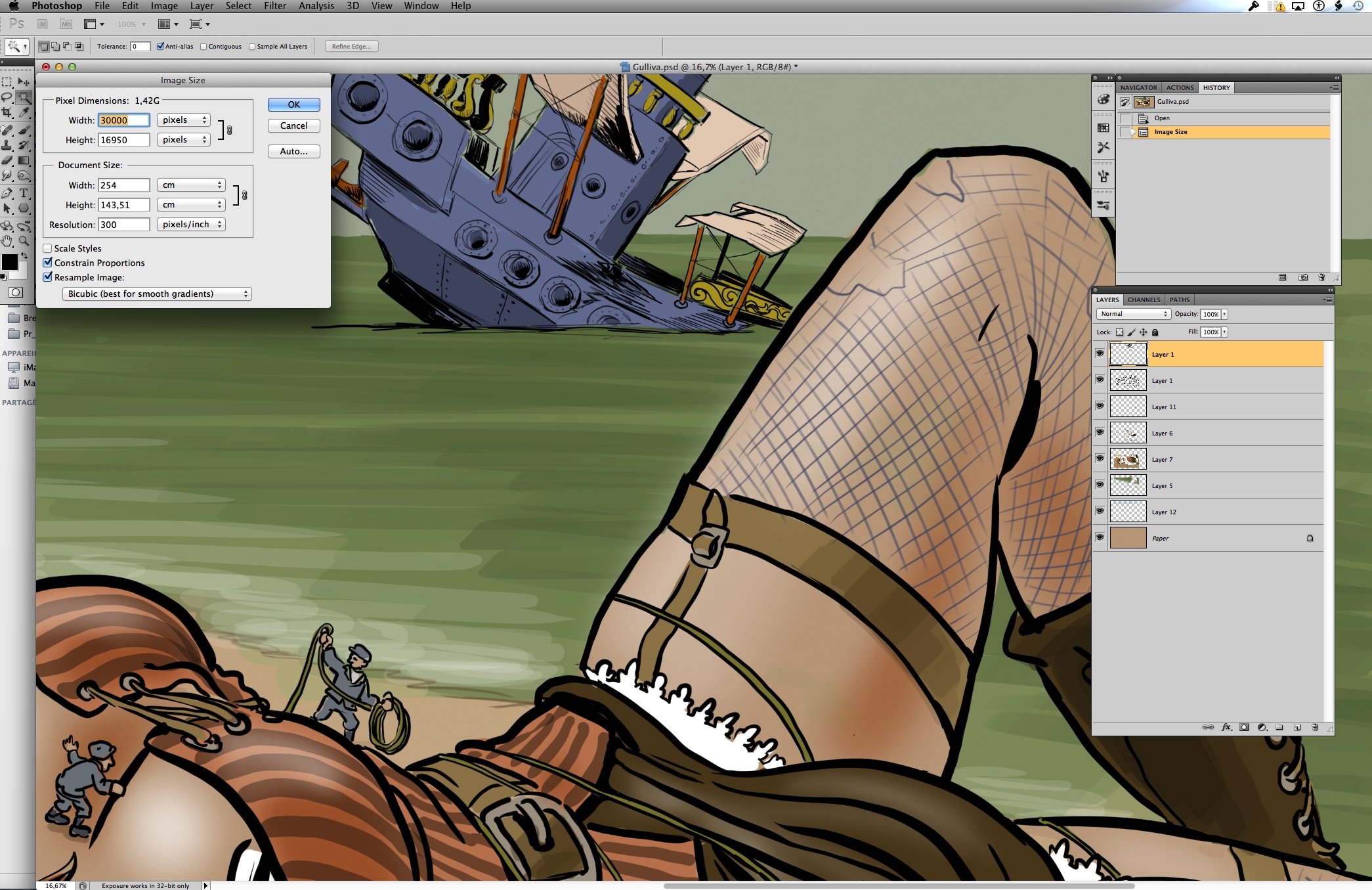Select the Gradient tool
This screenshot has width=1372, height=890.
coord(24,161)
